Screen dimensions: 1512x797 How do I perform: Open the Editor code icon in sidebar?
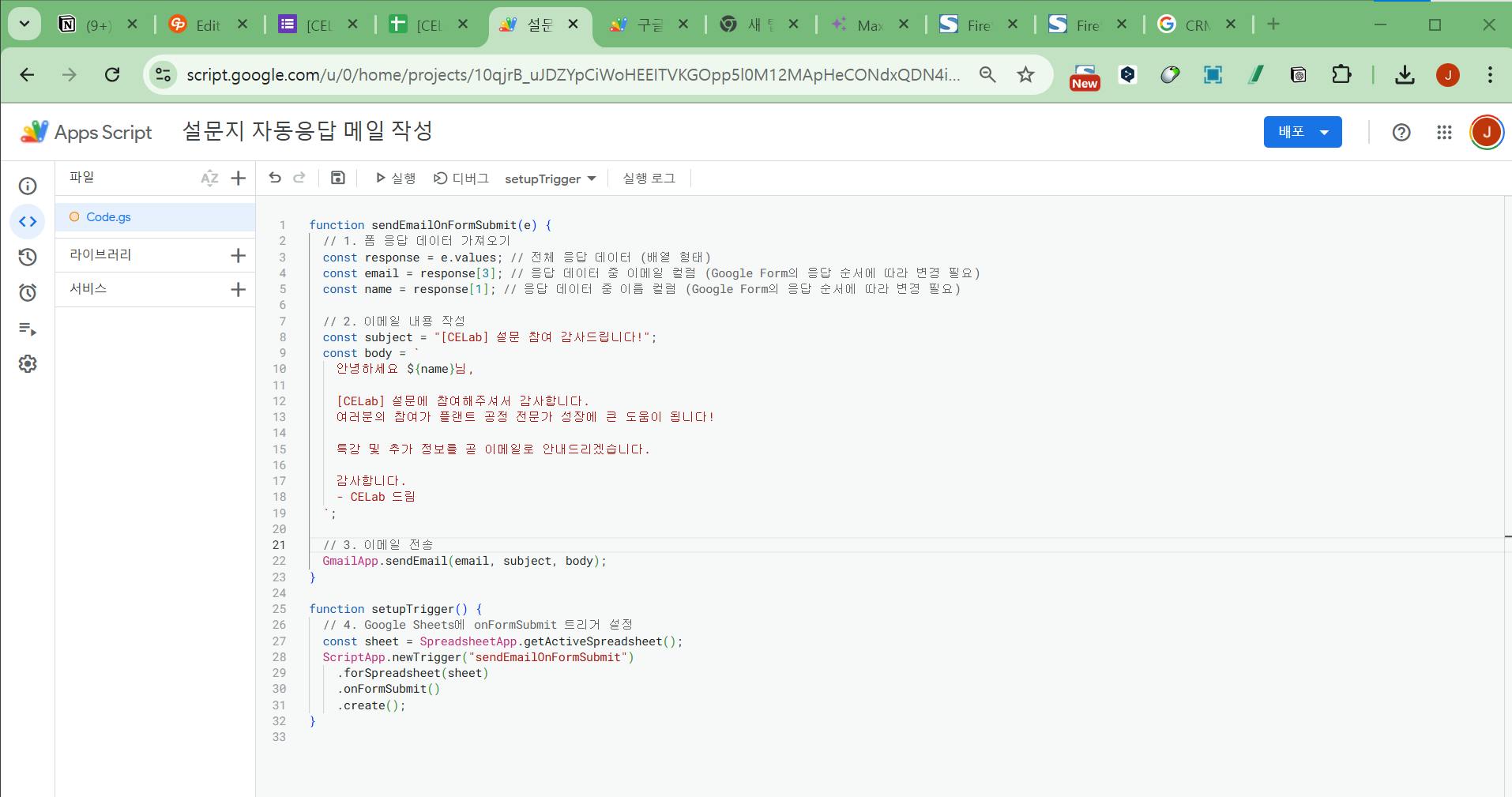coord(28,222)
